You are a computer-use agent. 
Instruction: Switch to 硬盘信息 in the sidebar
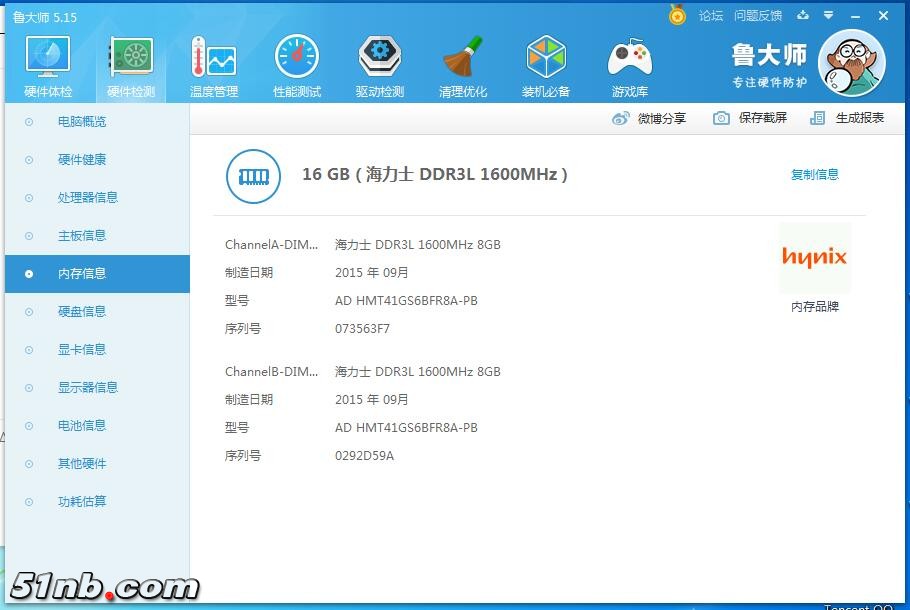pos(82,312)
